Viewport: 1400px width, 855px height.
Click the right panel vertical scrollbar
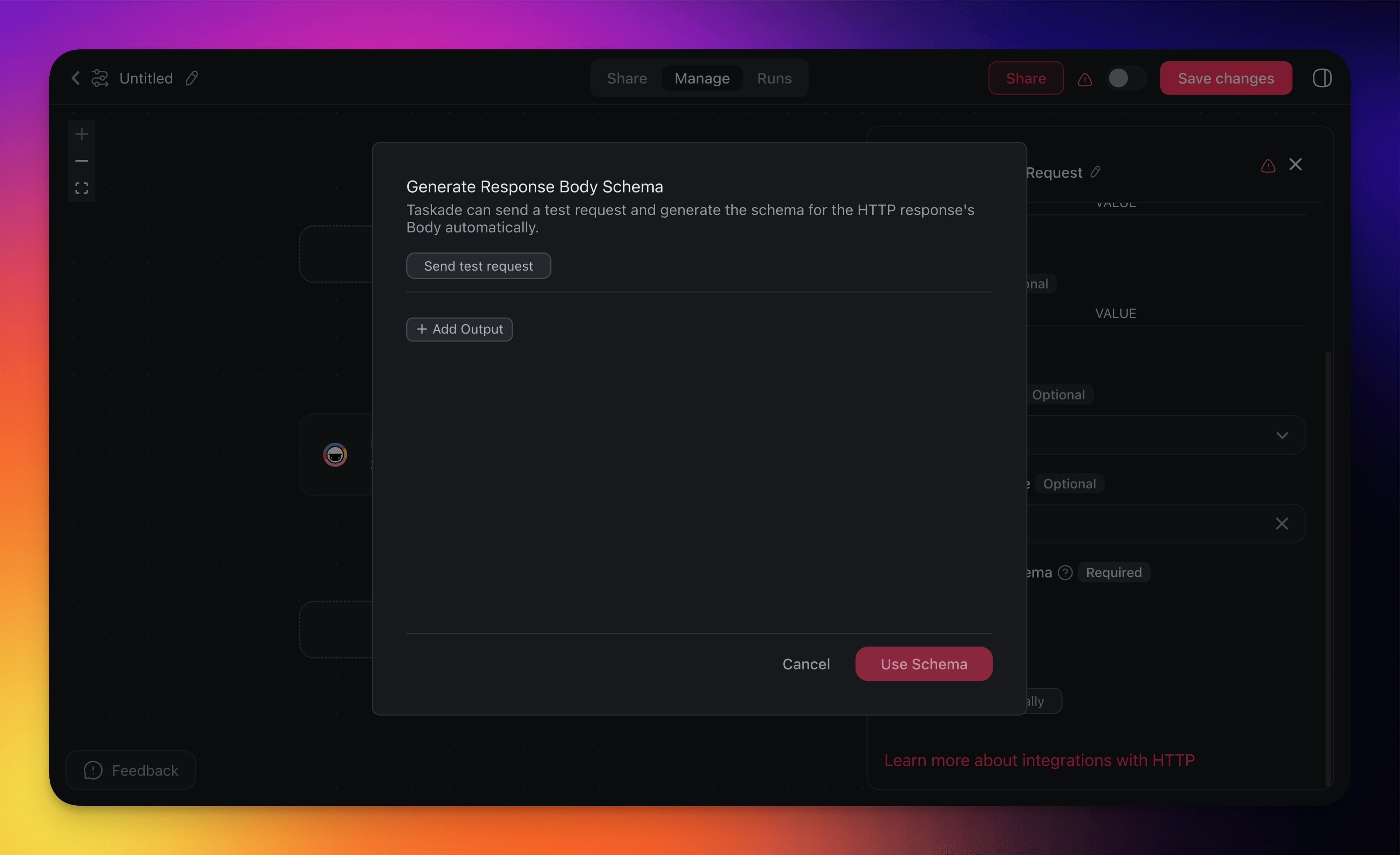click(x=1328, y=568)
